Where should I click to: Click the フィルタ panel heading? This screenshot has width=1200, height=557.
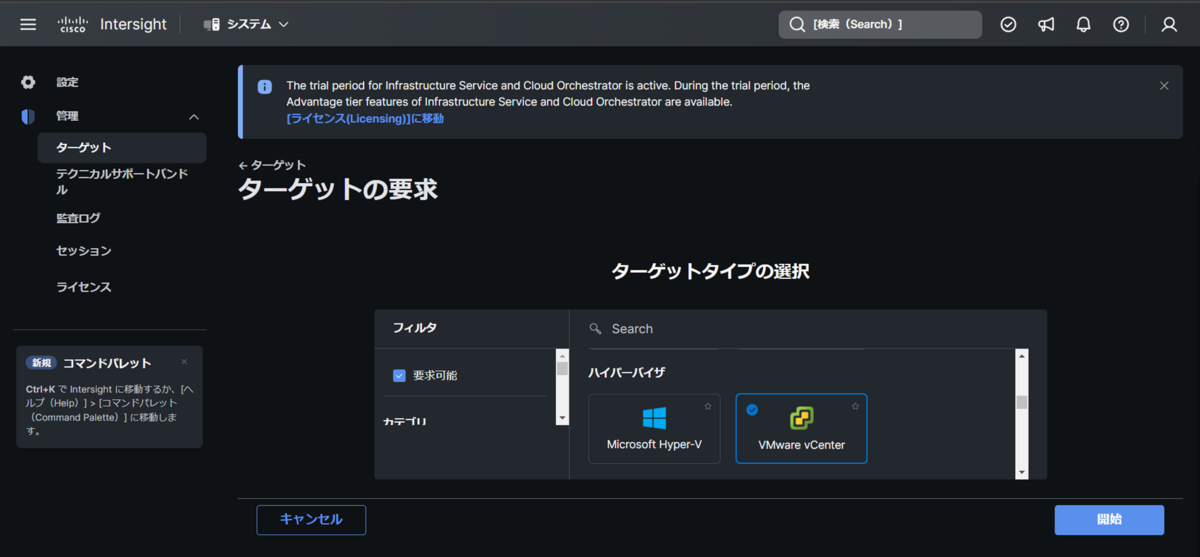point(415,328)
